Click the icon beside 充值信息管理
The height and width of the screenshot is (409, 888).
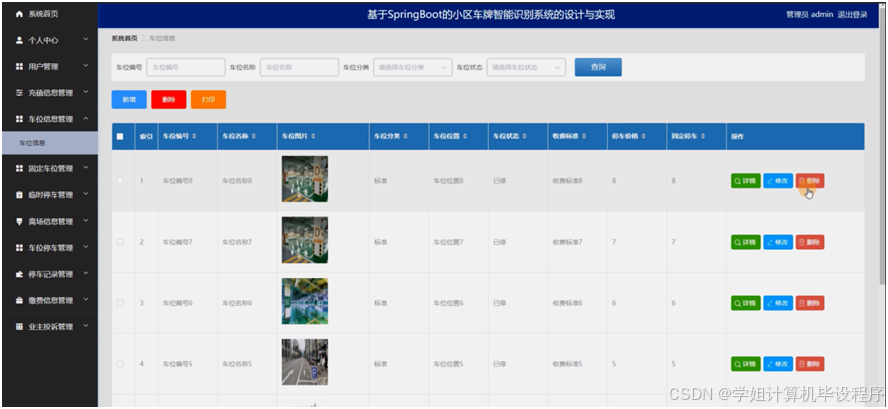click(19, 92)
